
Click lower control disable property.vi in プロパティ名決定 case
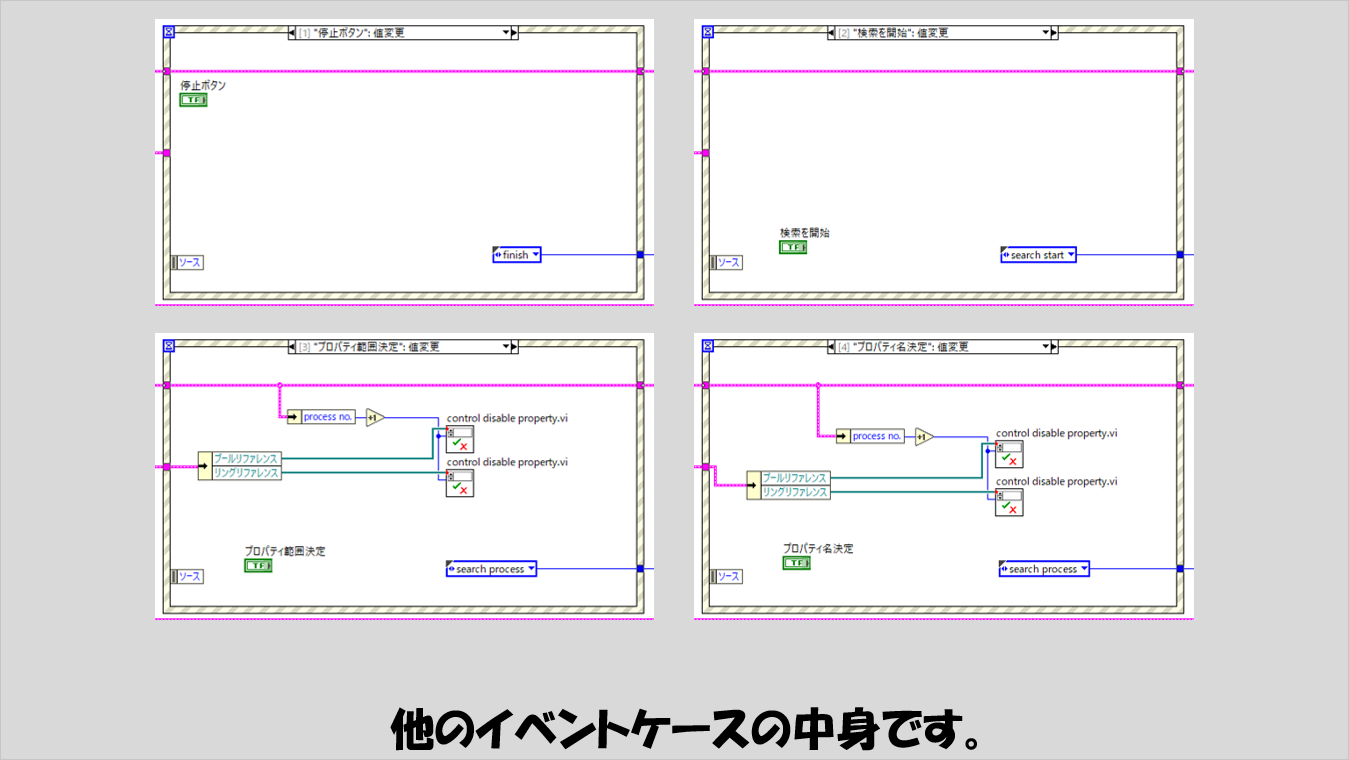tap(1008, 502)
